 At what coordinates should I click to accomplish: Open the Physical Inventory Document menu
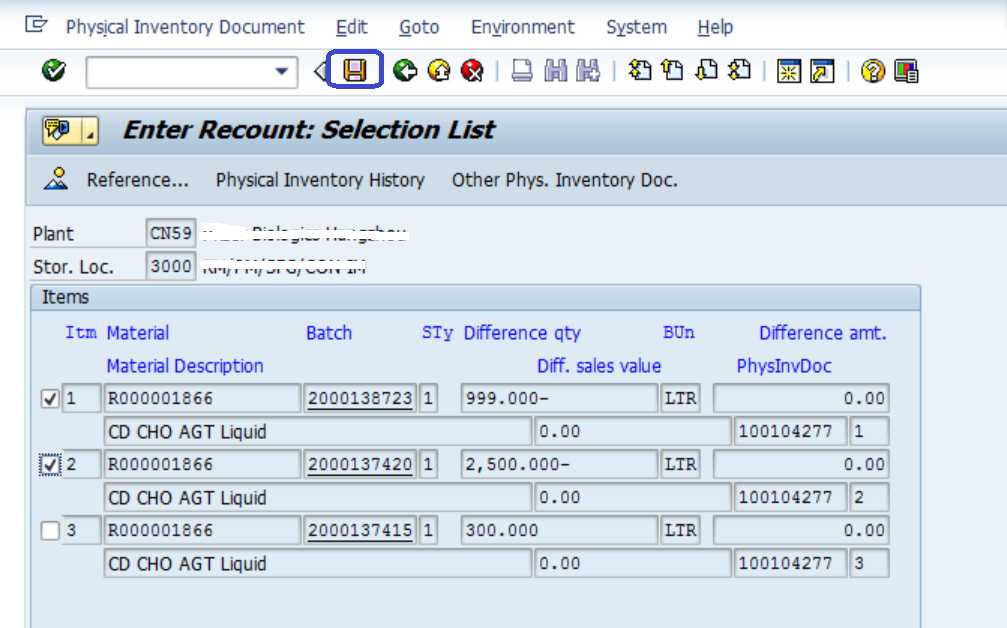pos(185,27)
